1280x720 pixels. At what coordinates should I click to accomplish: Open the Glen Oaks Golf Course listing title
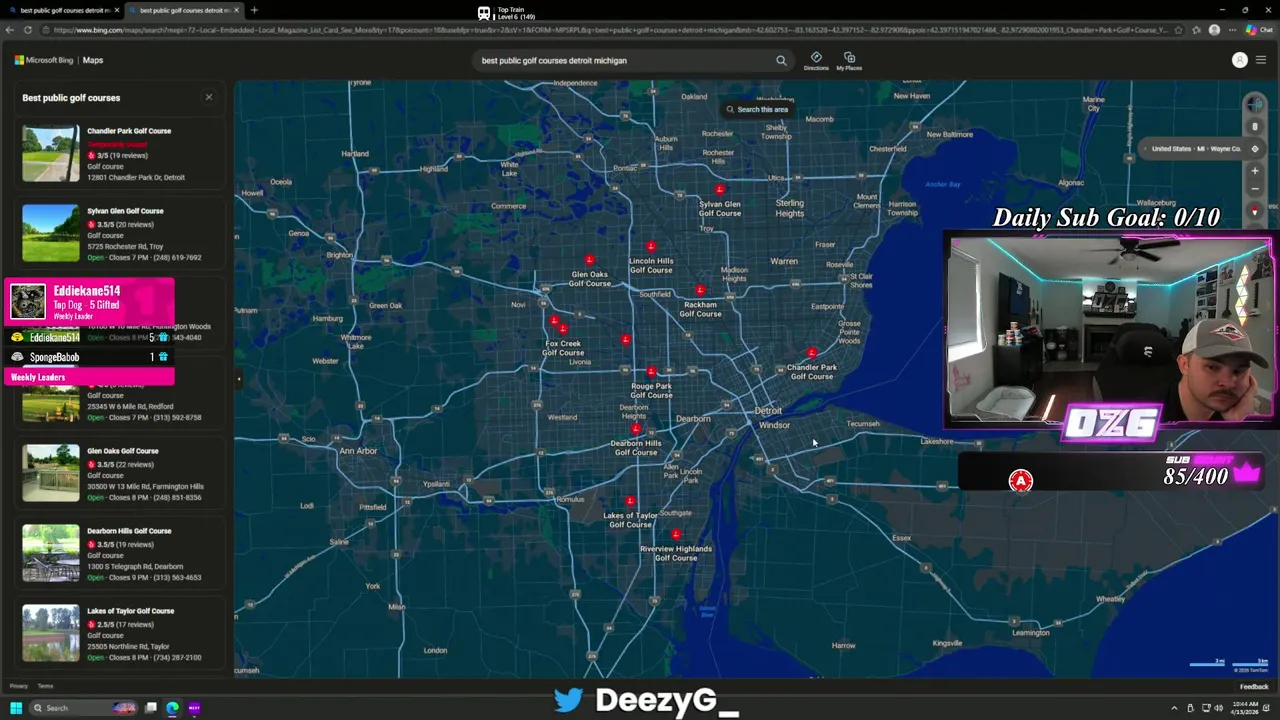click(x=123, y=451)
